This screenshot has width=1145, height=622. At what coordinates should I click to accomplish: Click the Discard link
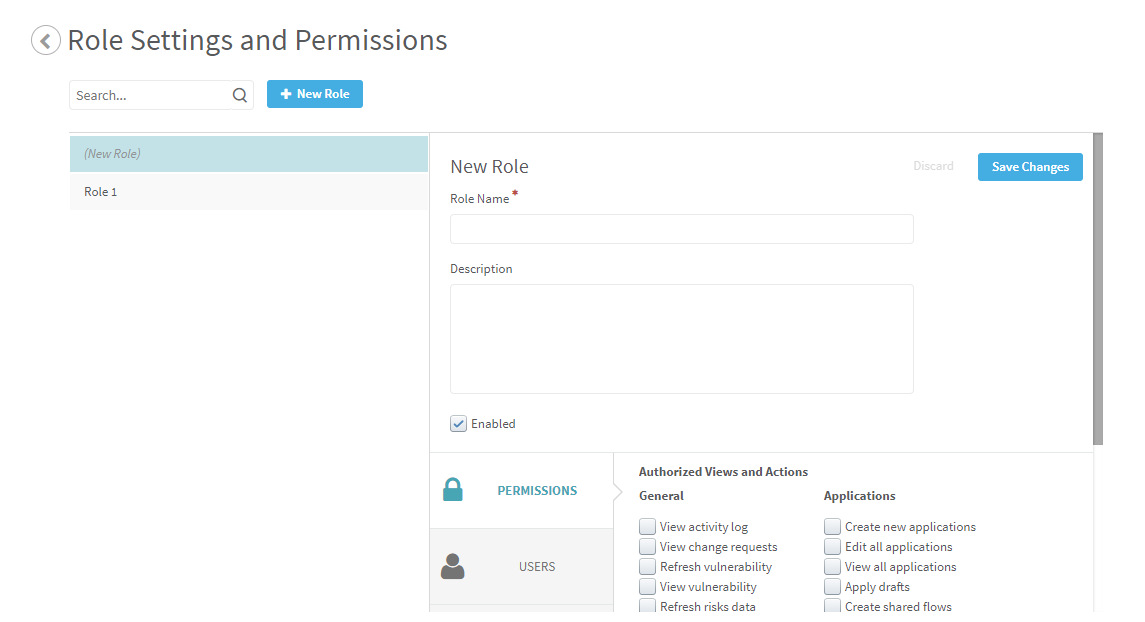coord(933,166)
